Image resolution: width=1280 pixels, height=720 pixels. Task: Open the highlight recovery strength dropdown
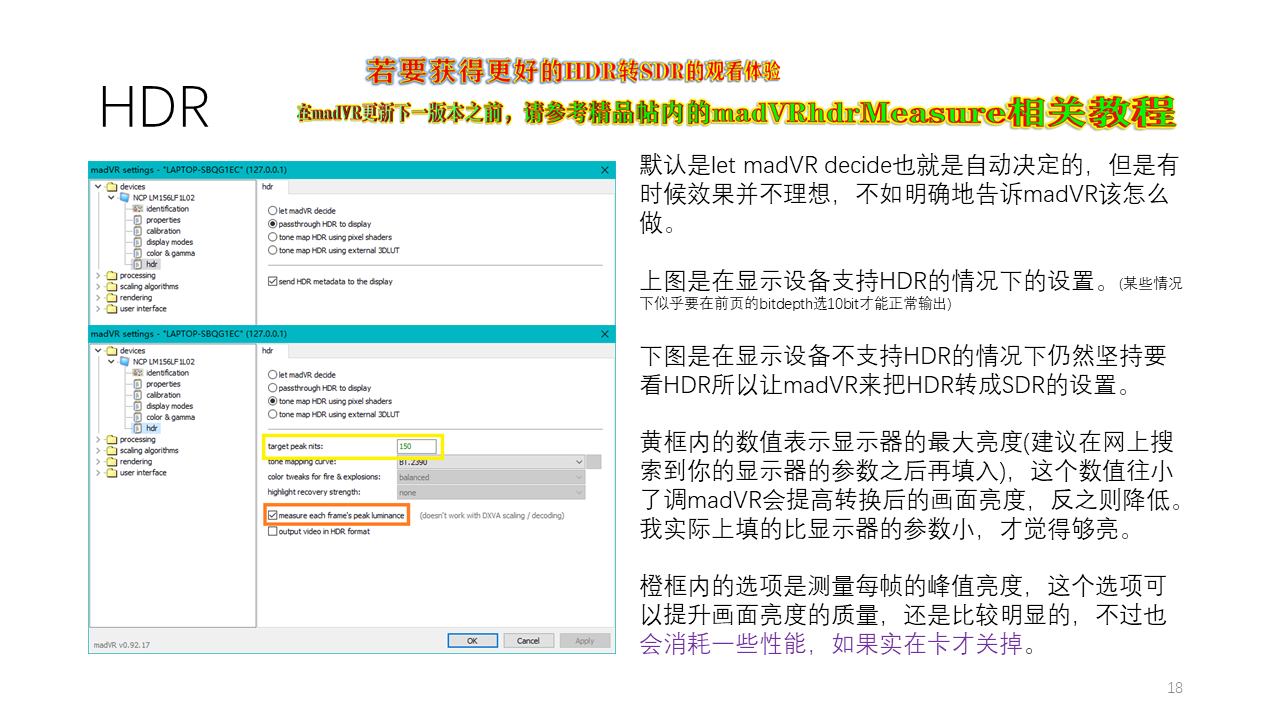tap(491, 492)
